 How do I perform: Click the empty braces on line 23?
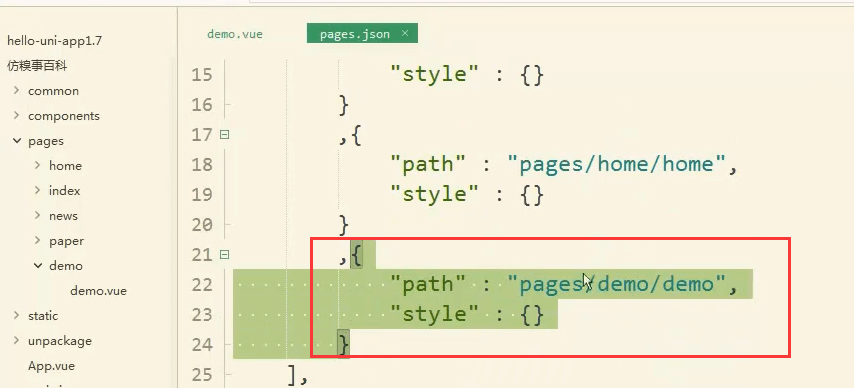coord(532,314)
